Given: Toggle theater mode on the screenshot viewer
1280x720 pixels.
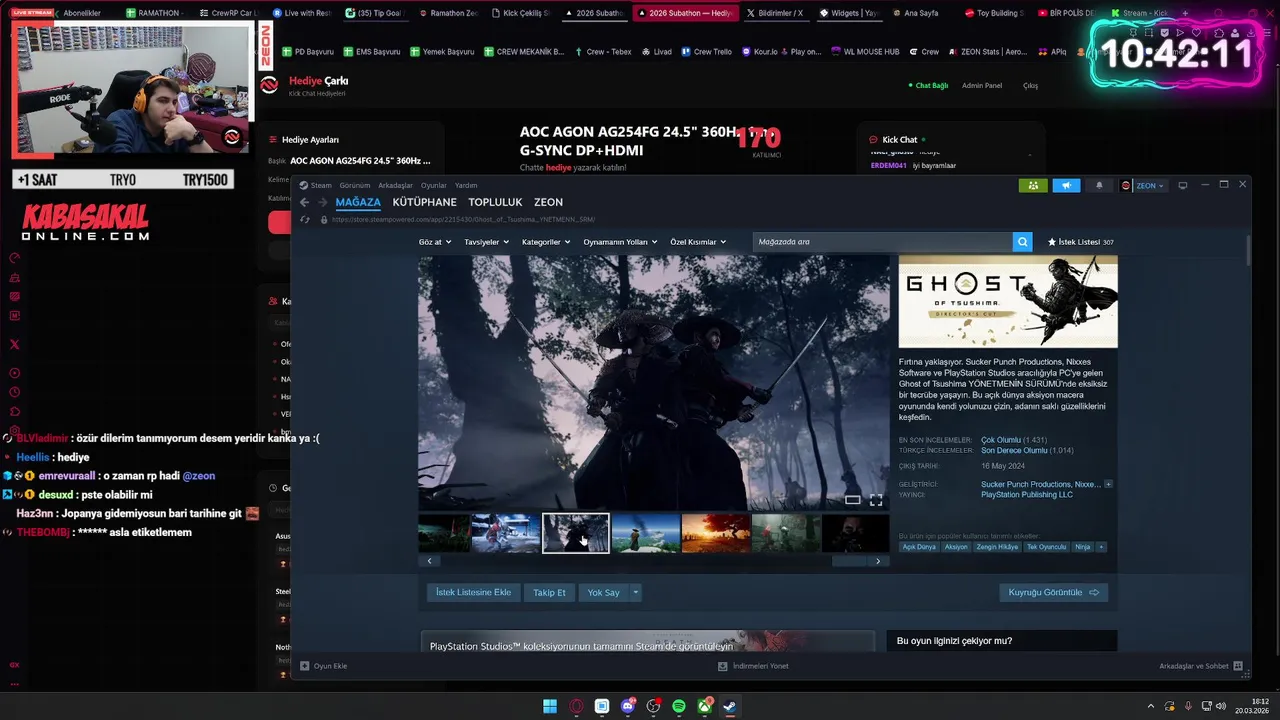Looking at the screenshot, I should coord(853,500).
